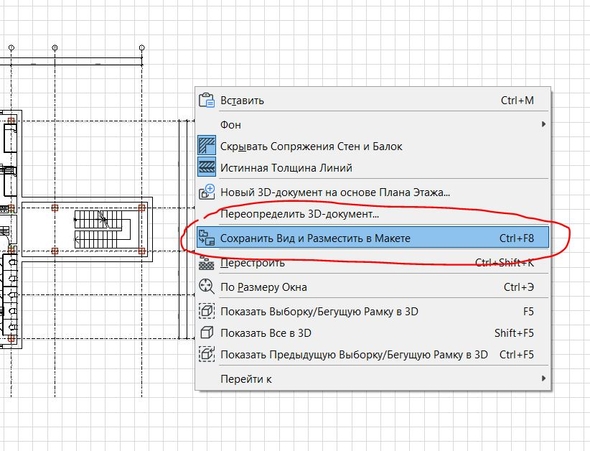The height and width of the screenshot is (451, 590).
Task: Expand the Перейти к submenu arrow
Action: (x=543, y=378)
